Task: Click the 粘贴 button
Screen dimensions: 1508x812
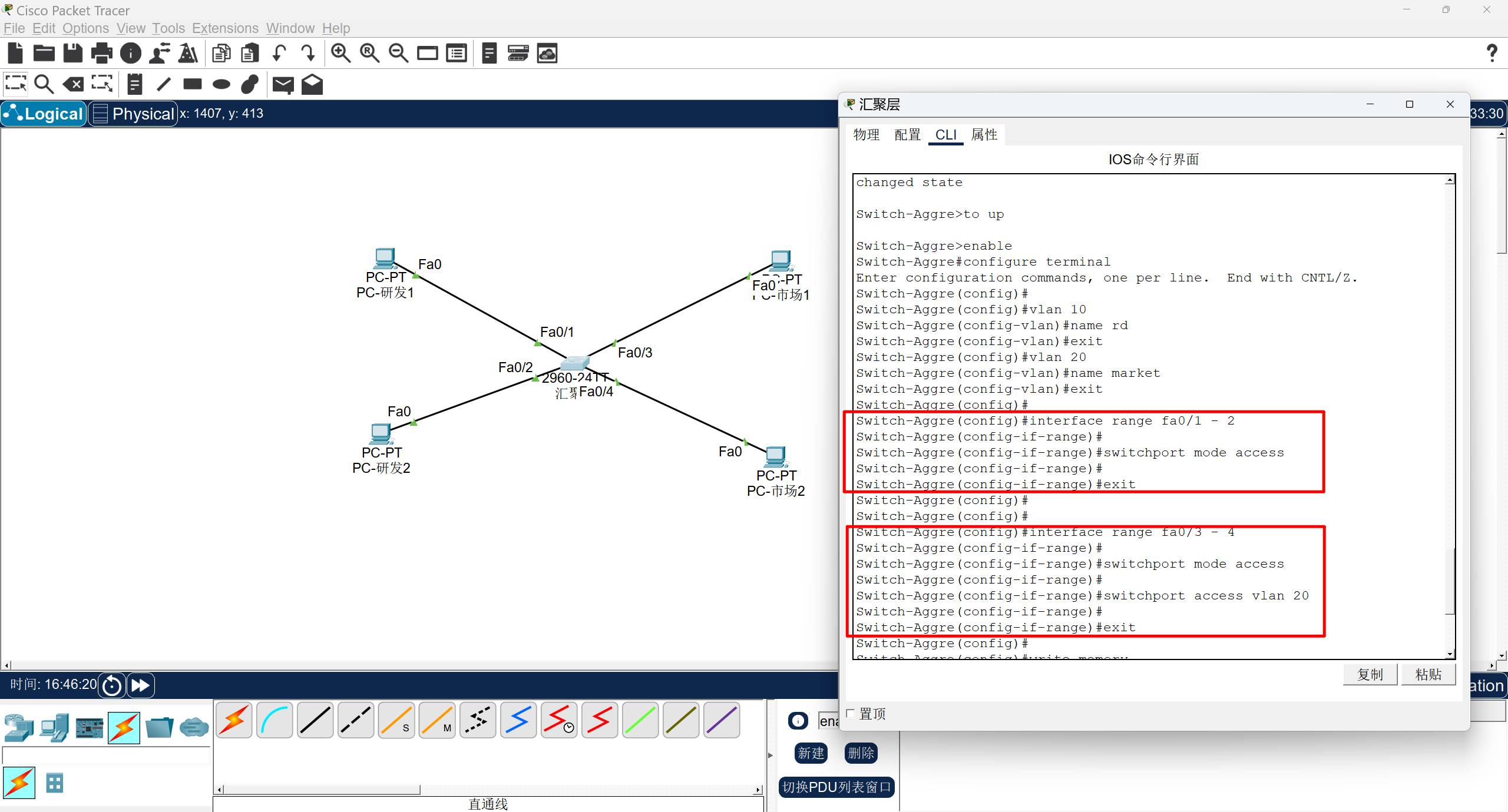Action: (1428, 674)
